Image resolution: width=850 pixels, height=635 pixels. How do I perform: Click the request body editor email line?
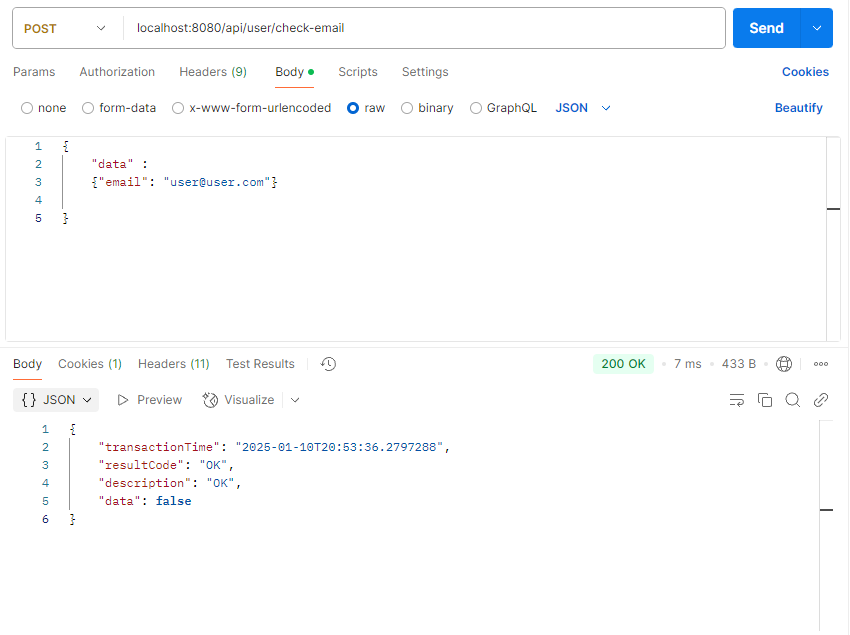point(184,182)
